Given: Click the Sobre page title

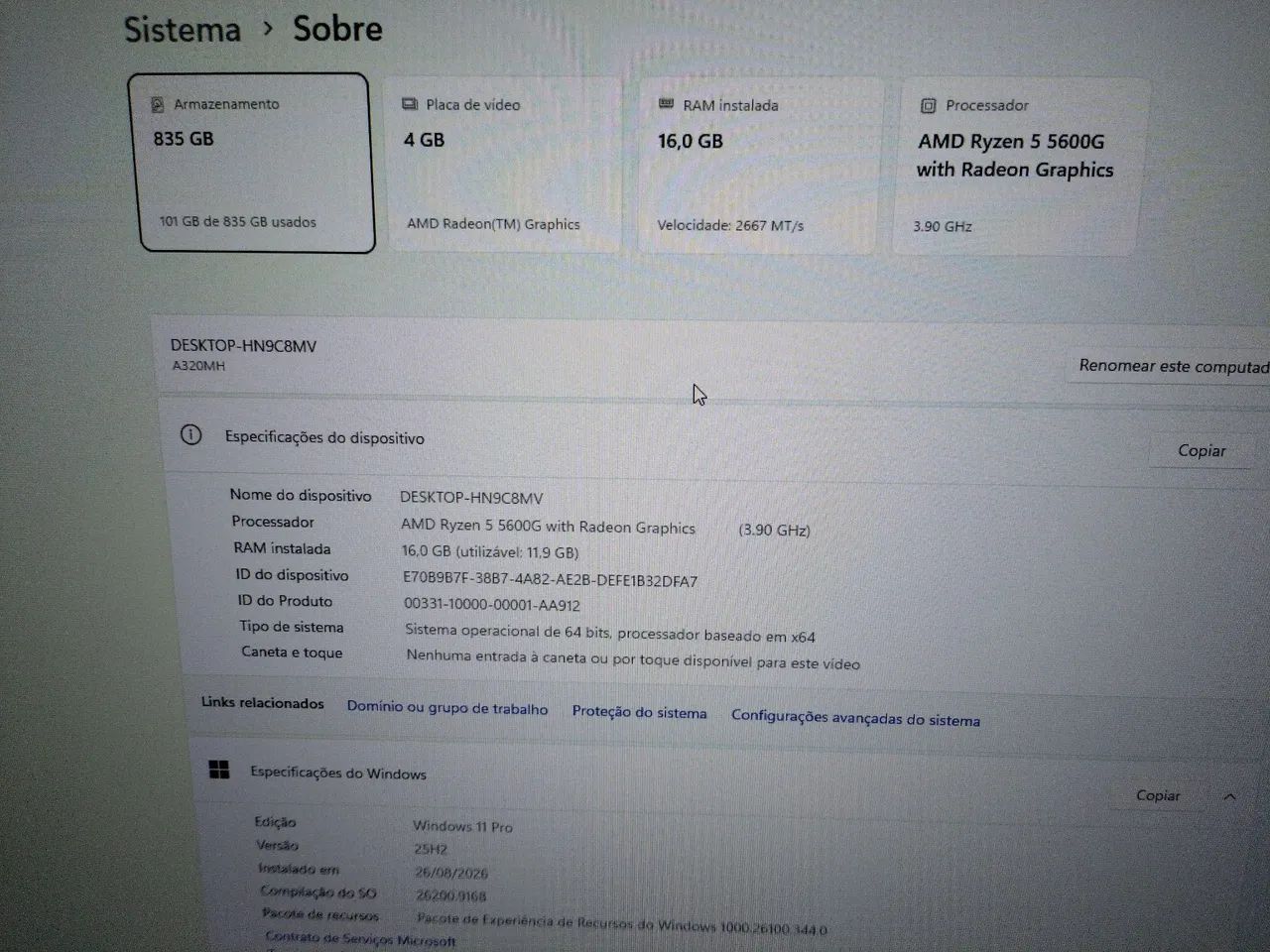Looking at the screenshot, I should [x=337, y=29].
